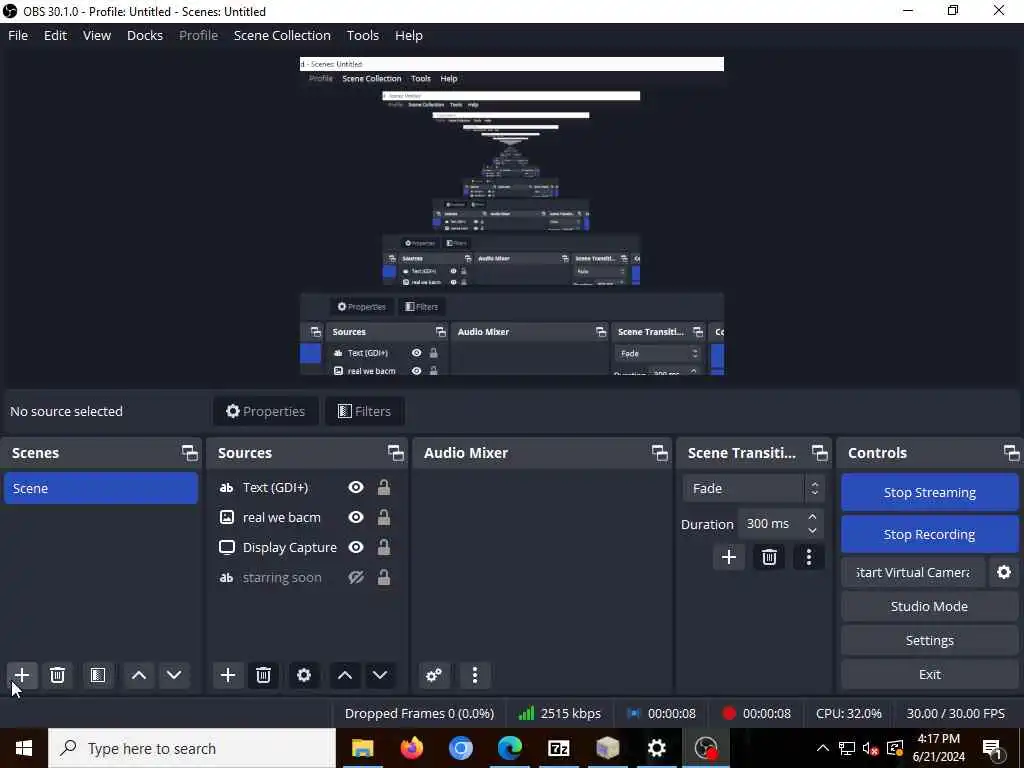Image resolution: width=1024 pixels, height=768 pixels.
Task: Remove selected scene with trash icon
Action: tap(57, 675)
